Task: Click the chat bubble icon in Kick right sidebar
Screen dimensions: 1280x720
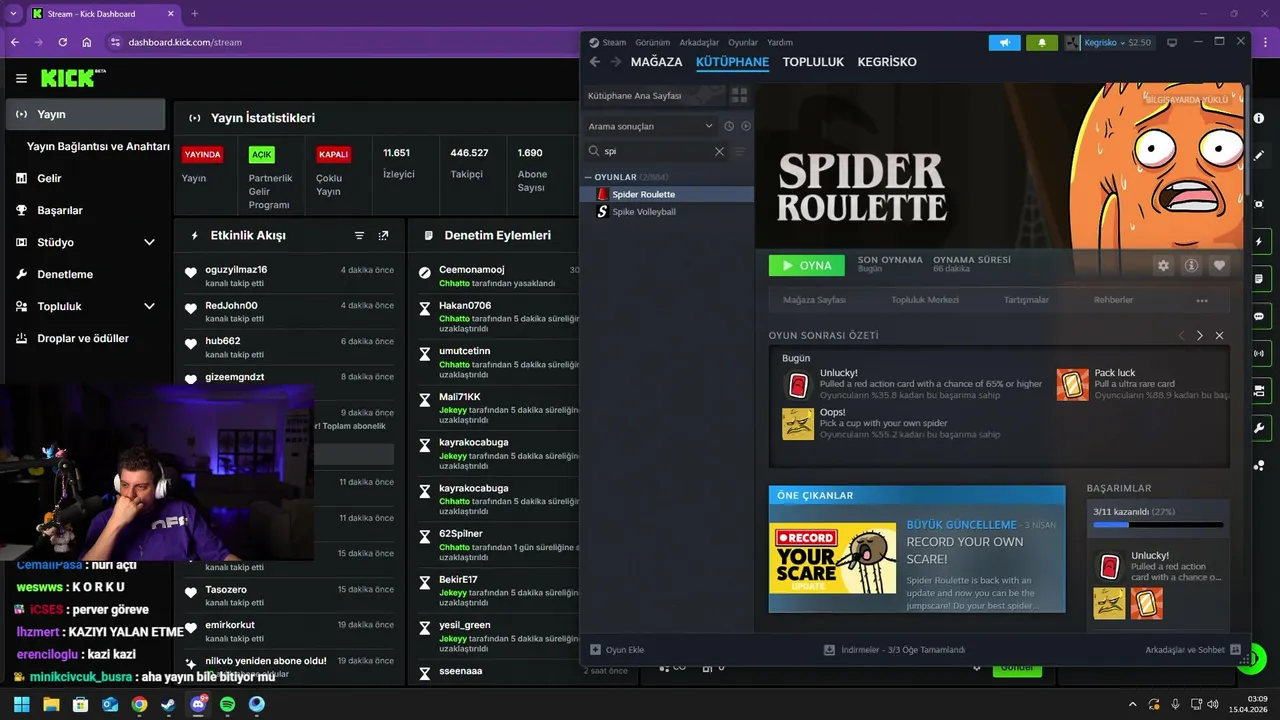Action: tap(1259, 316)
